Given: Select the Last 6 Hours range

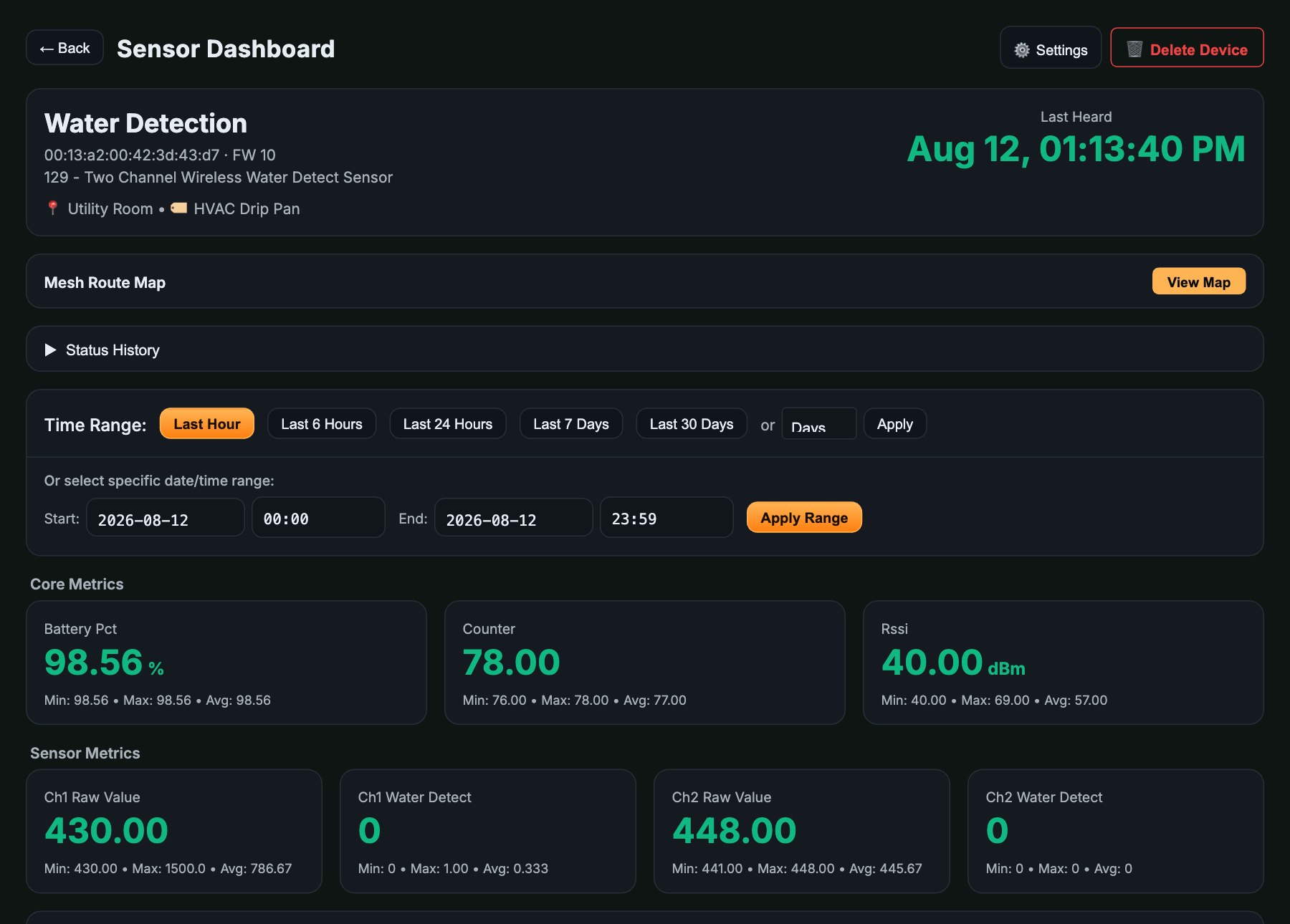Looking at the screenshot, I should pyautogui.click(x=322, y=424).
